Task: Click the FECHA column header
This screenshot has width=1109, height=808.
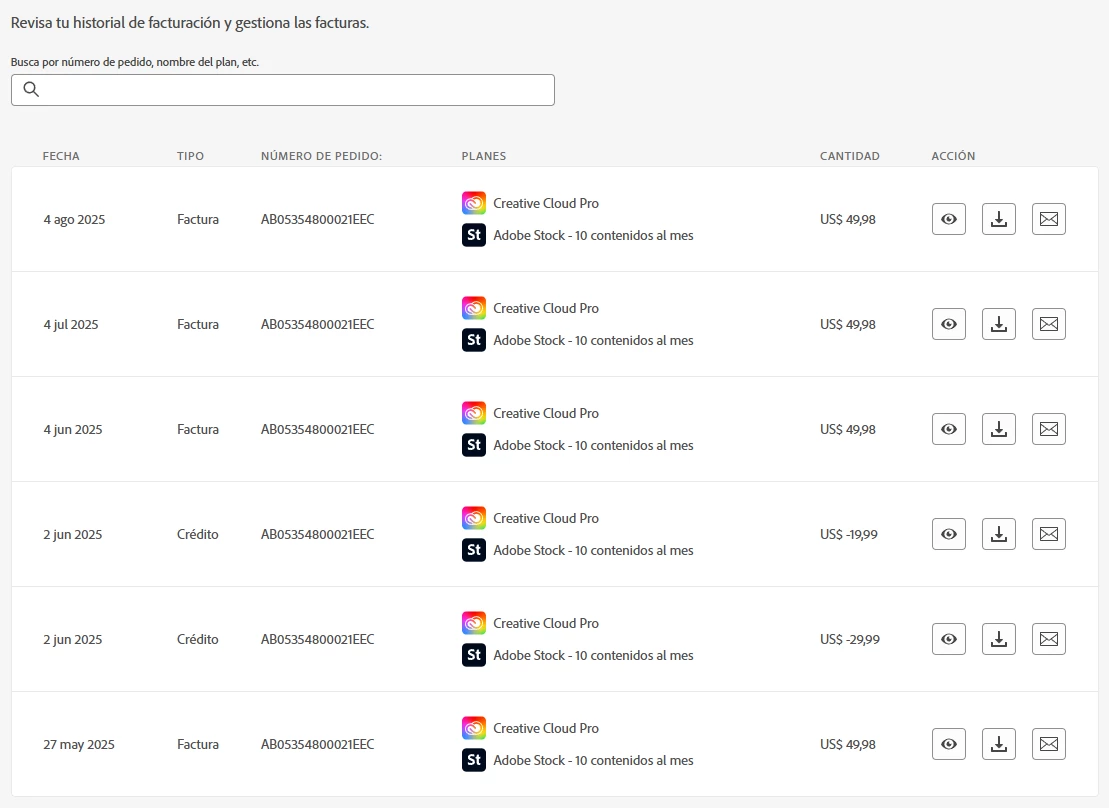Action: coord(61,156)
